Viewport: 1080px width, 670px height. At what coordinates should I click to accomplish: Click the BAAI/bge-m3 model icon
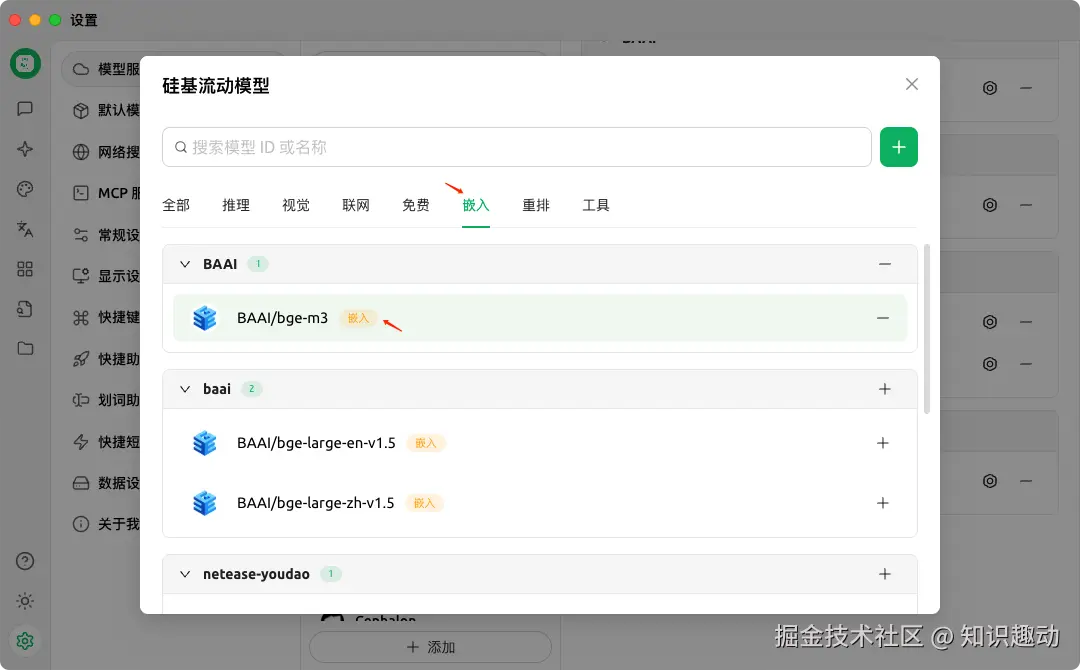(205, 318)
